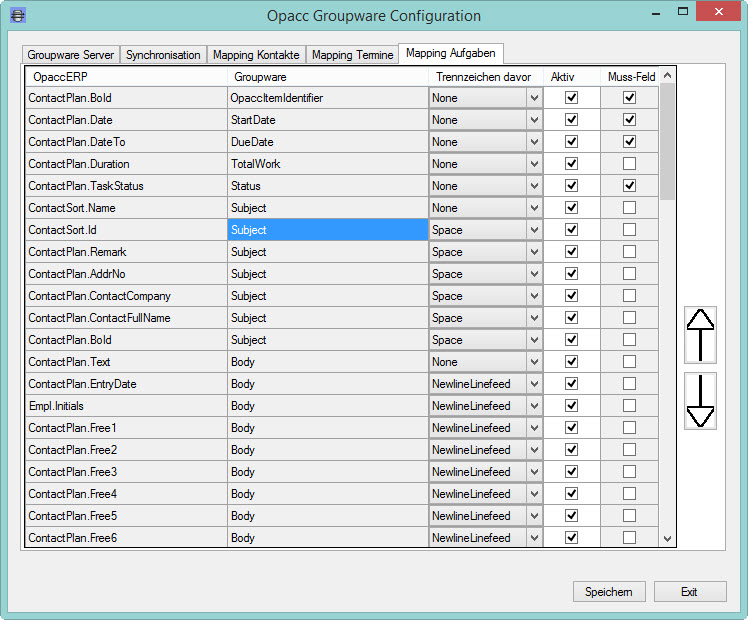The image size is (748, 620).
Task: Open Trennzeichen dropdown for ContactPlan.Date
Action: (x=534, y=120)
